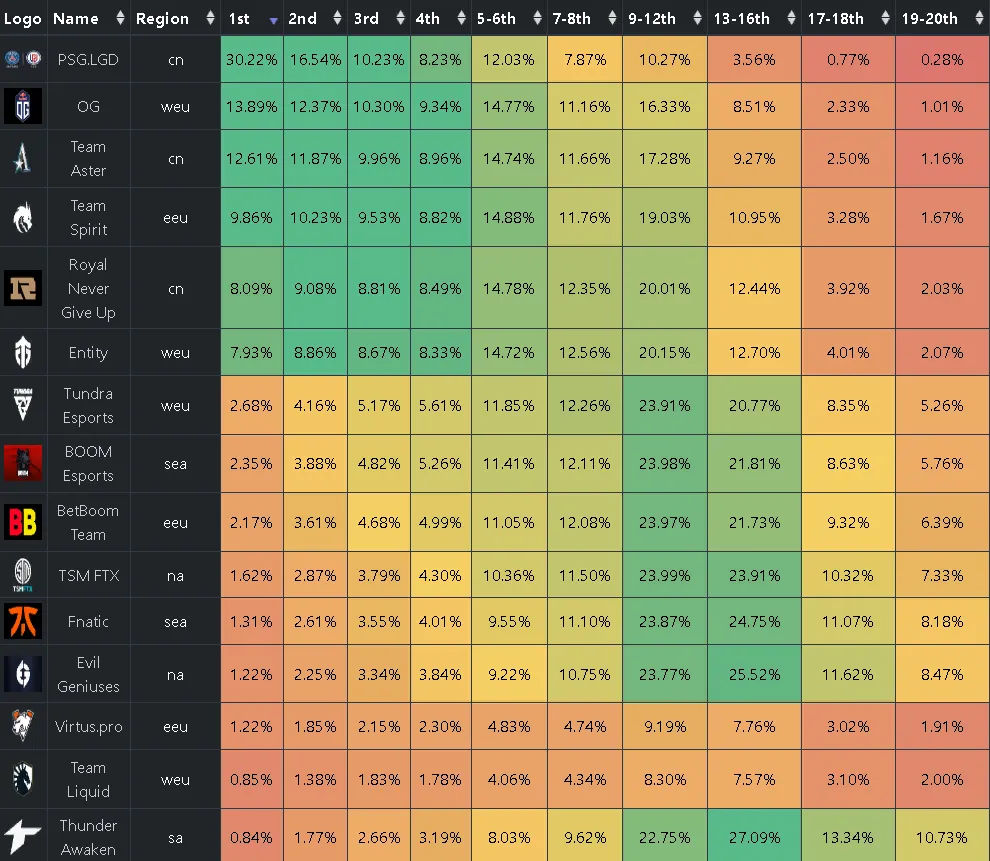Image resolution: width=990 pixels, height=861 pixels.
Task: Click the OG team logo
Action: (x=23, y=106)
